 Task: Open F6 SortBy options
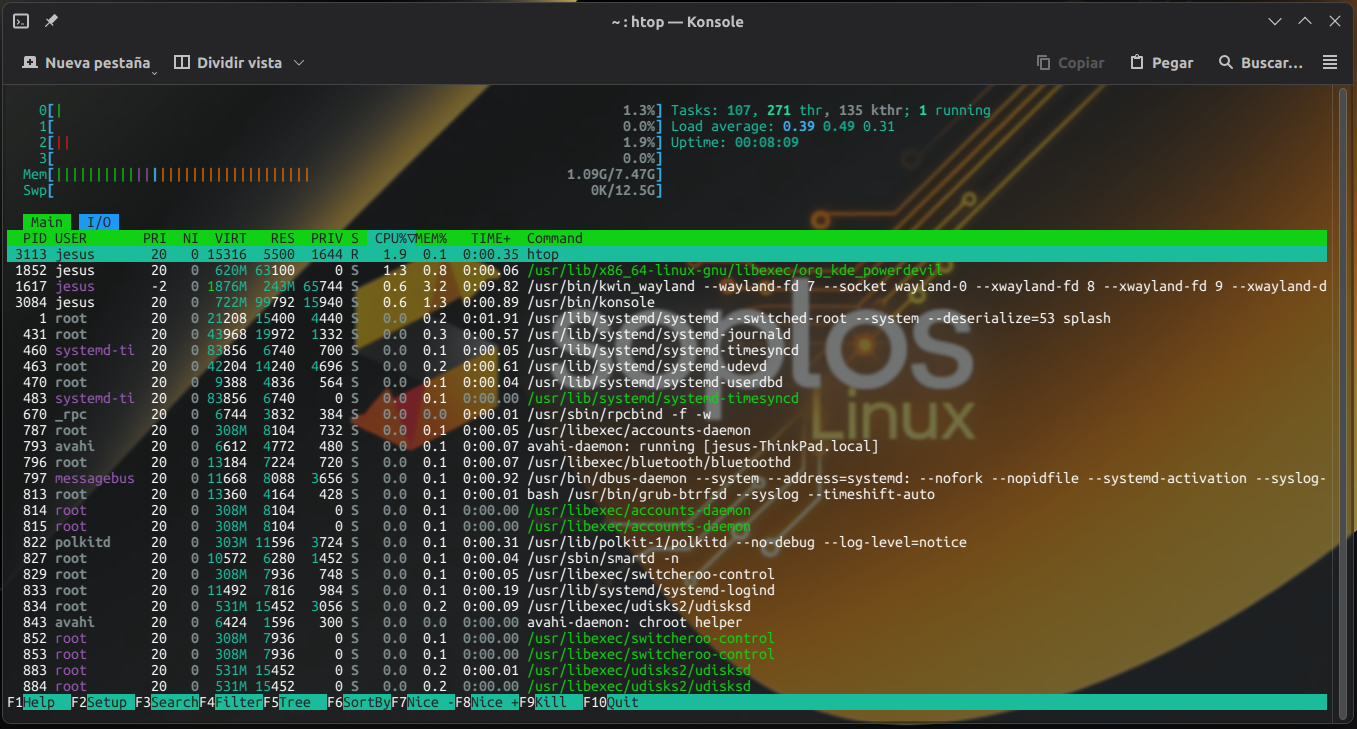pos(359,702)
